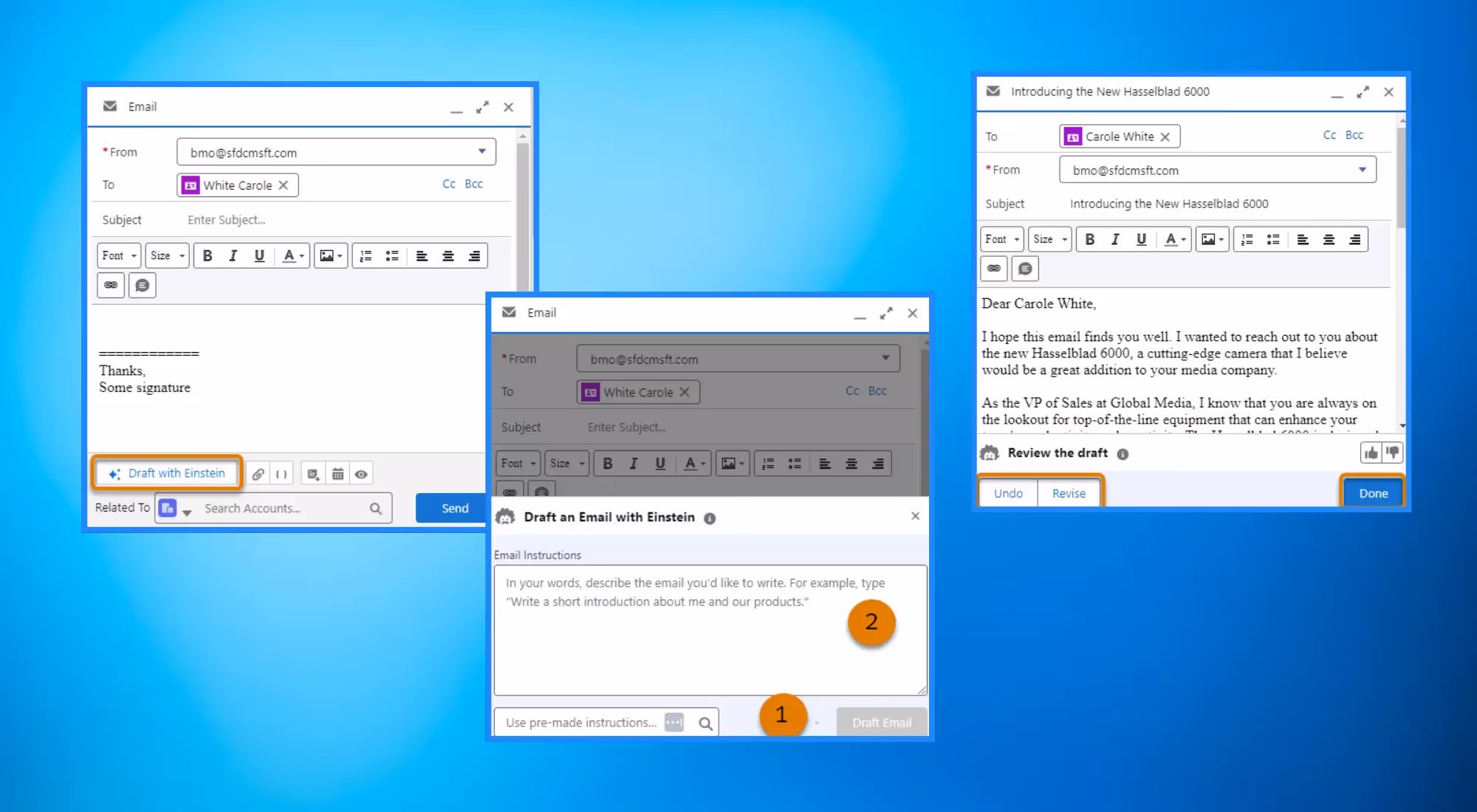Insert bulleted list in left email window
The height and width of the screenshot is (812, 1477).
(x=392, y=255)
